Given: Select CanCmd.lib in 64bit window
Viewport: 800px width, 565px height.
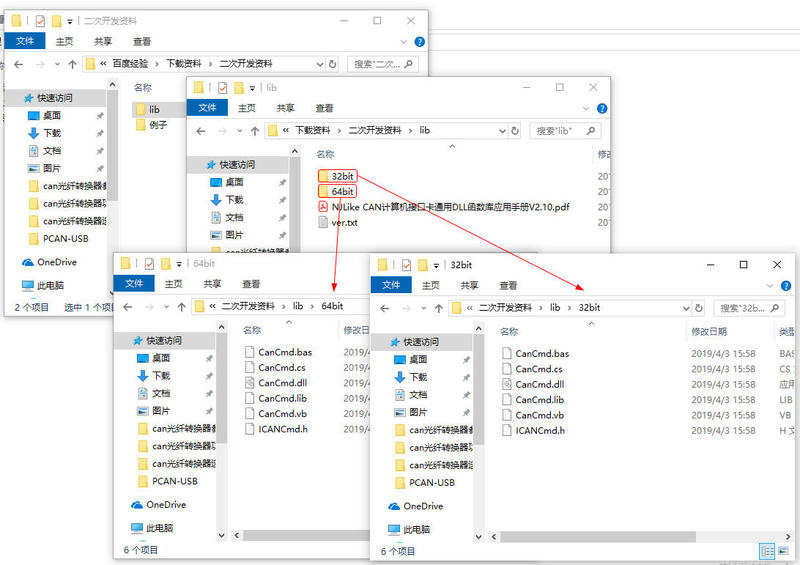Looking at the screenshot, I should [283, 398].
